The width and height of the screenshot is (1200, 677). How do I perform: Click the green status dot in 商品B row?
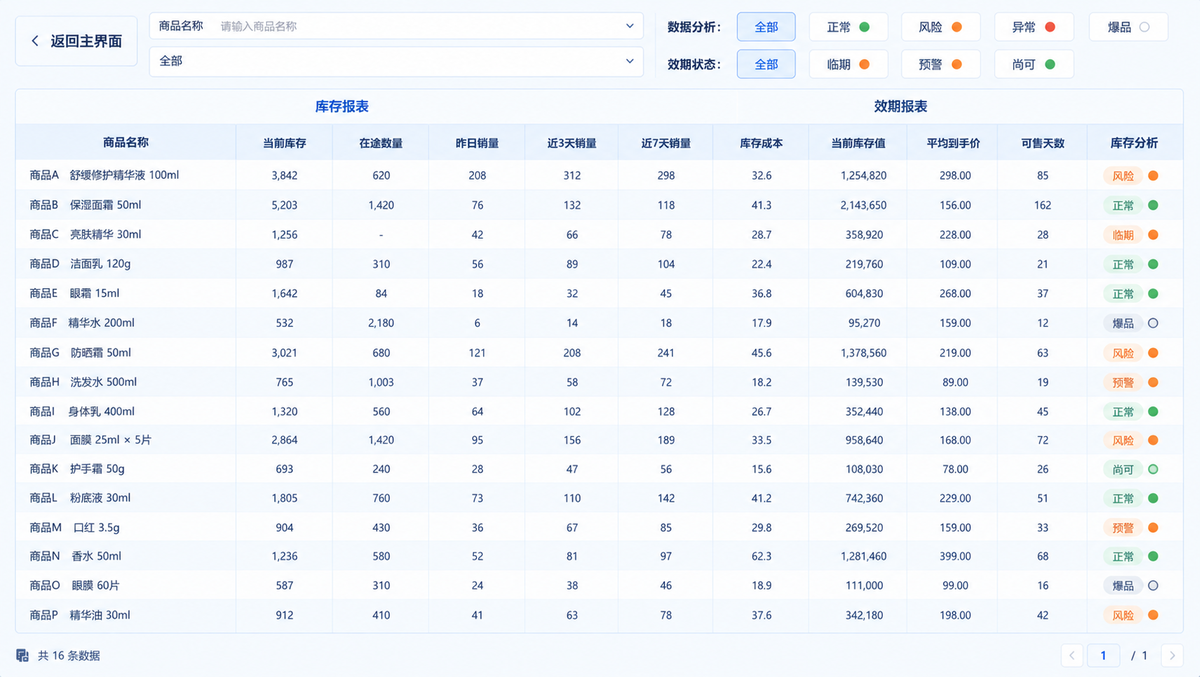tap(1153, 206)
